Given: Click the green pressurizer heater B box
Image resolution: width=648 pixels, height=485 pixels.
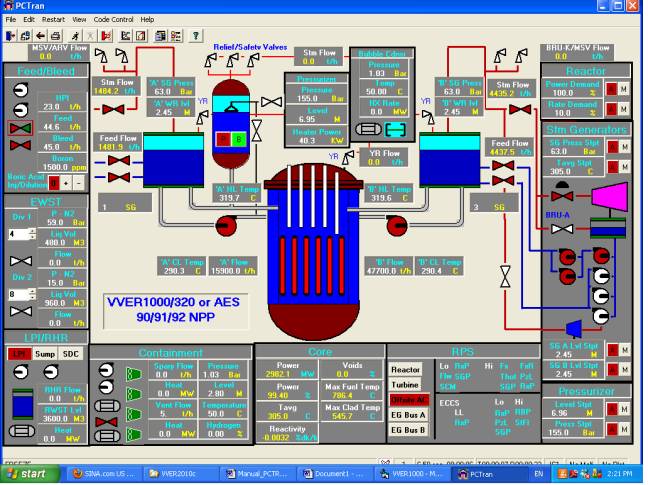Looking at the screenshot, I should pyautogui.click(x=238, y=139).
